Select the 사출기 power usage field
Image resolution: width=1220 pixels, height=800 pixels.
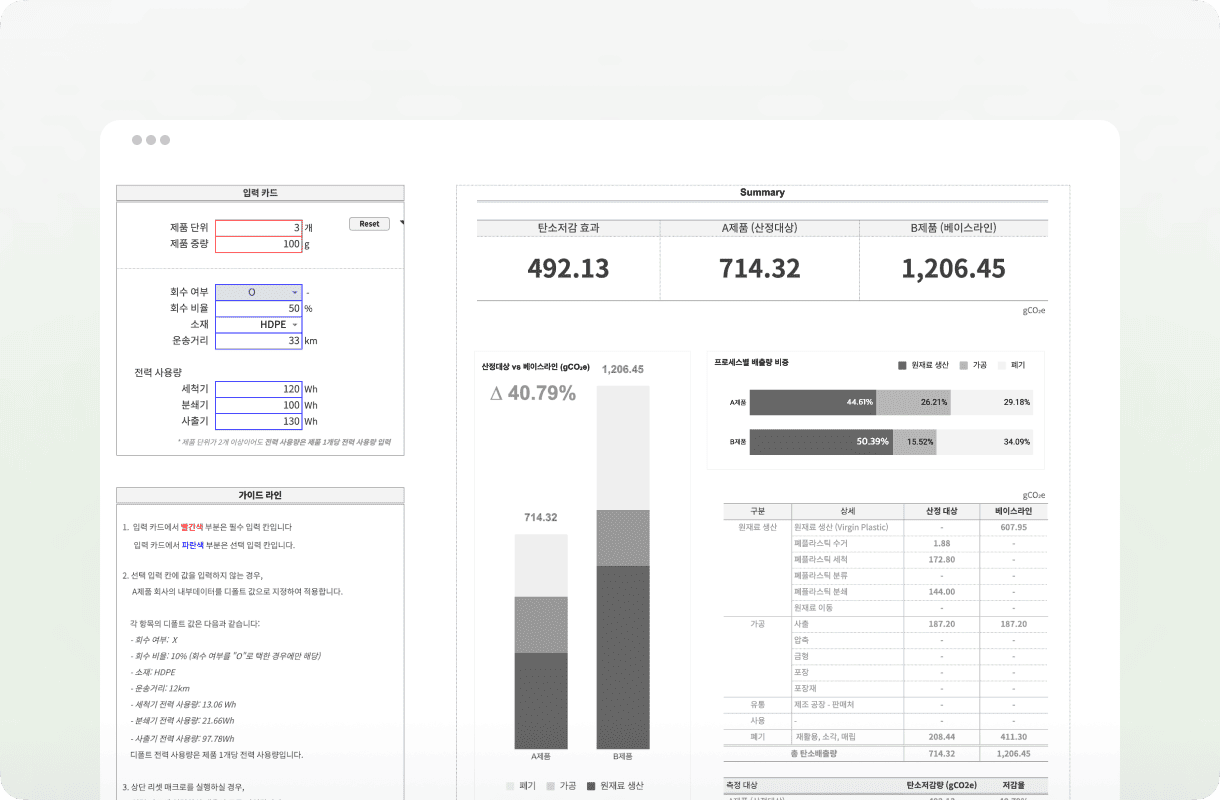(x=258, y=421)
